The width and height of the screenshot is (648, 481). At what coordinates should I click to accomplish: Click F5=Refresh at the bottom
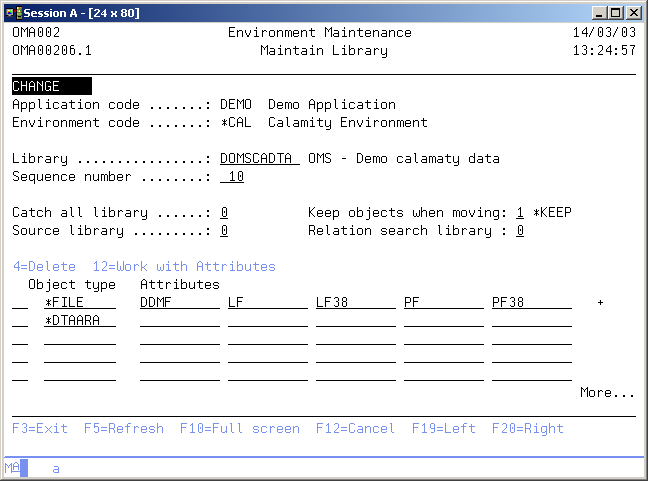click(x=123, y=428)
